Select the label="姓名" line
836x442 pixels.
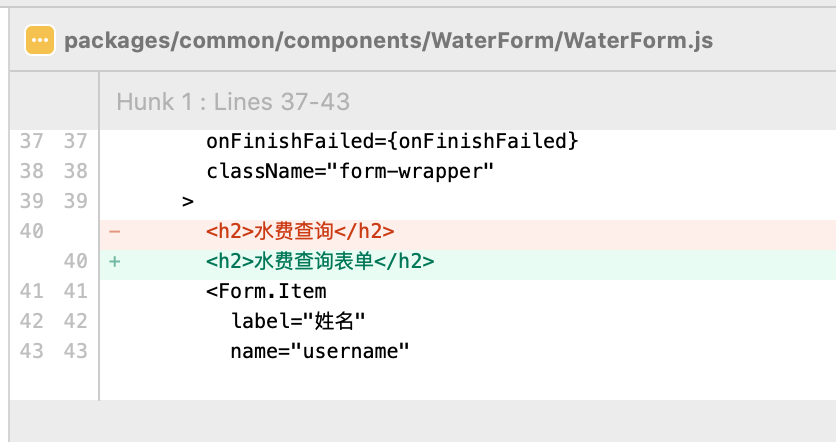coord(298,321)
